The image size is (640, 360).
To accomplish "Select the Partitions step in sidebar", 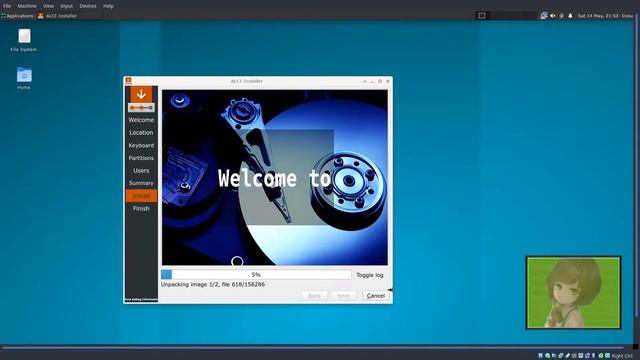I will click(141, 158).
